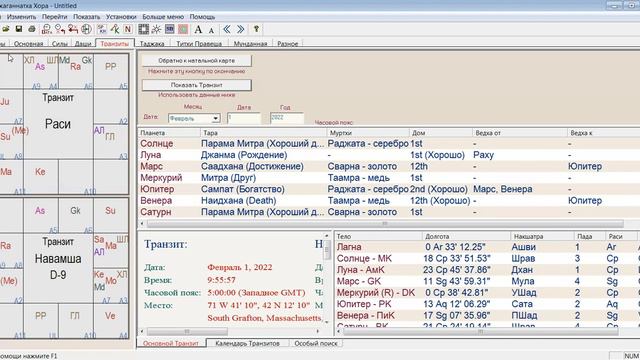640x360 pixels.
Task: Open the Перейти menu
Action: [54, 17]
